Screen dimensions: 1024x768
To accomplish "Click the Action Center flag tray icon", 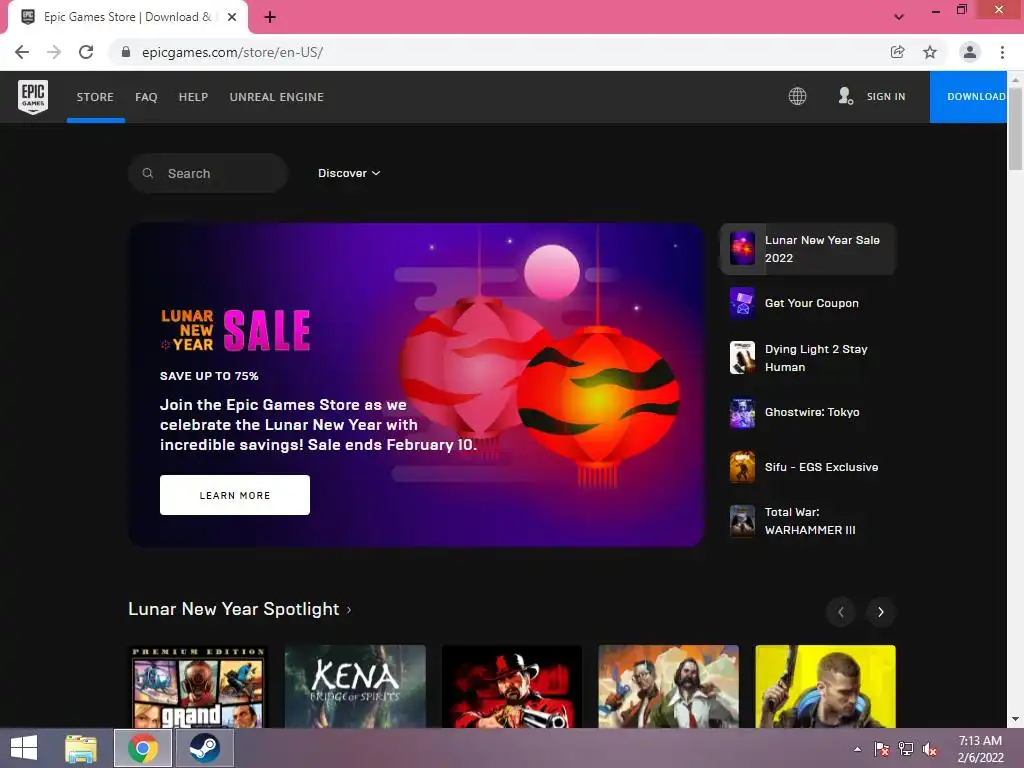I will (882, 749).
